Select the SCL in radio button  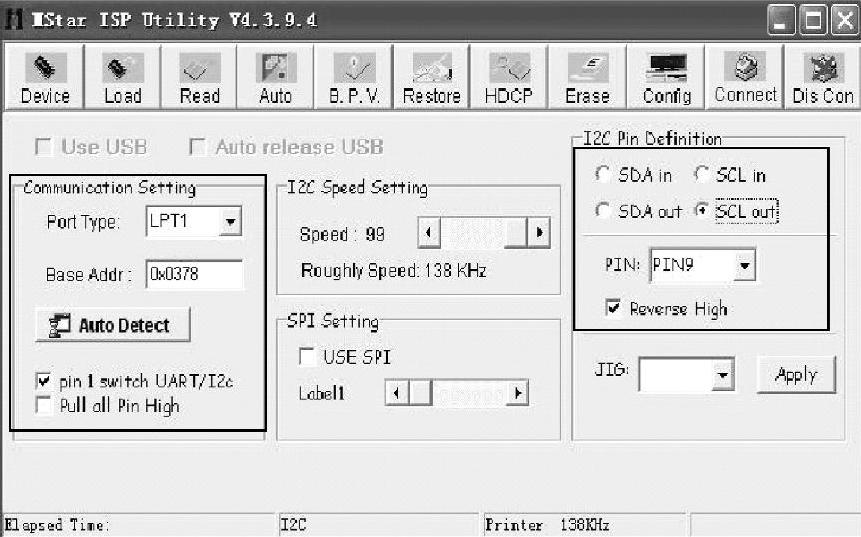pyautogui.click(x=701, y=175)
